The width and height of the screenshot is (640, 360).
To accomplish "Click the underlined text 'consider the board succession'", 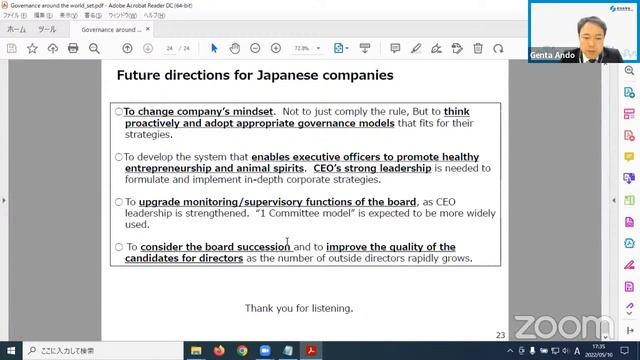I will (x=215, y=247).
